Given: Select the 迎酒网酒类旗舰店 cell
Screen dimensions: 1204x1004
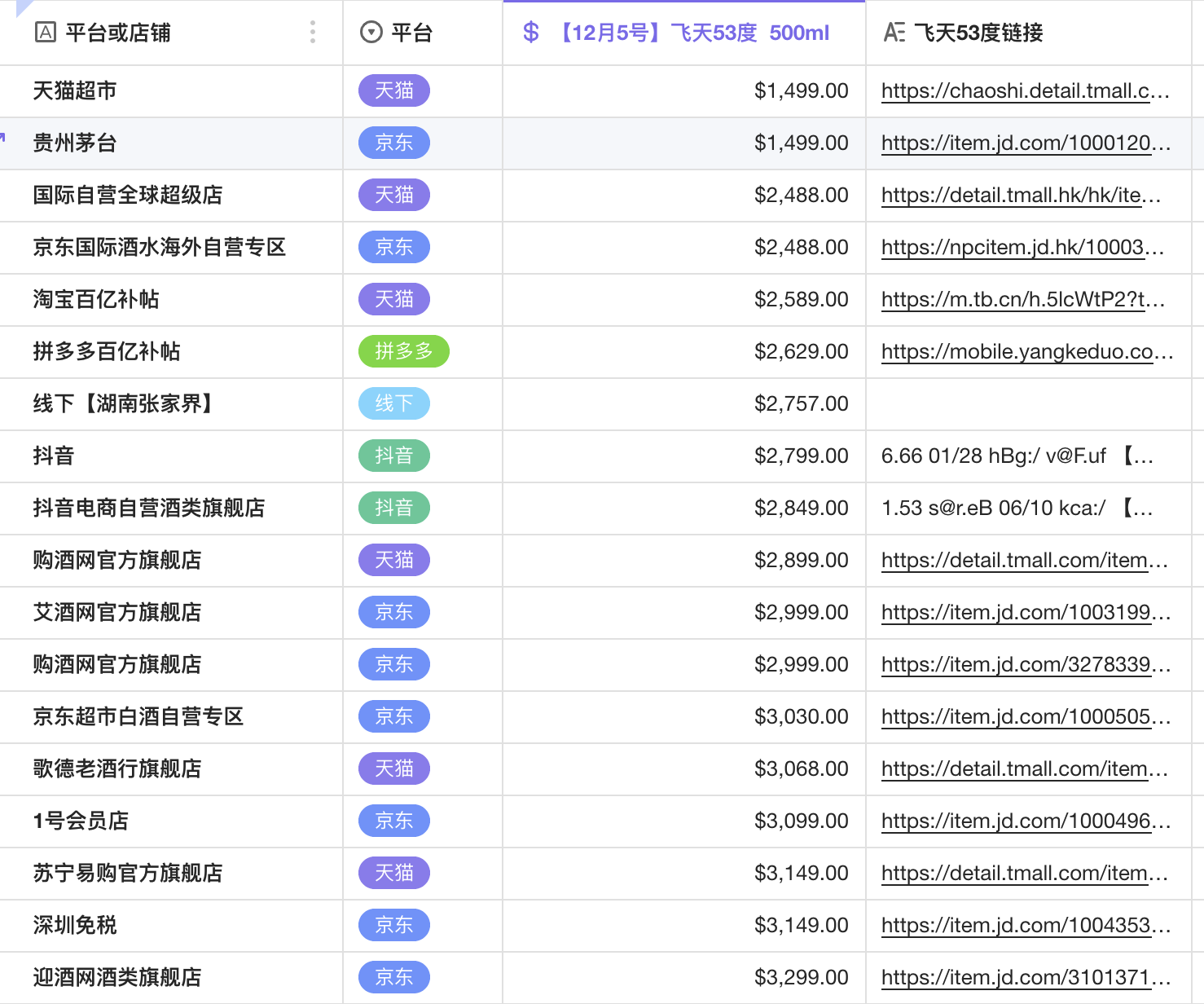Looking at the screenshot, I should point(171,978).
